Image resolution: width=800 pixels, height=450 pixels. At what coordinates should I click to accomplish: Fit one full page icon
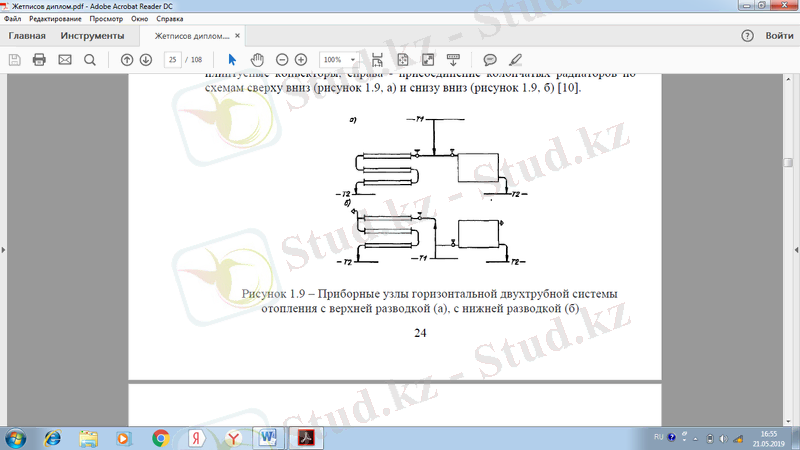pos(403,60)
